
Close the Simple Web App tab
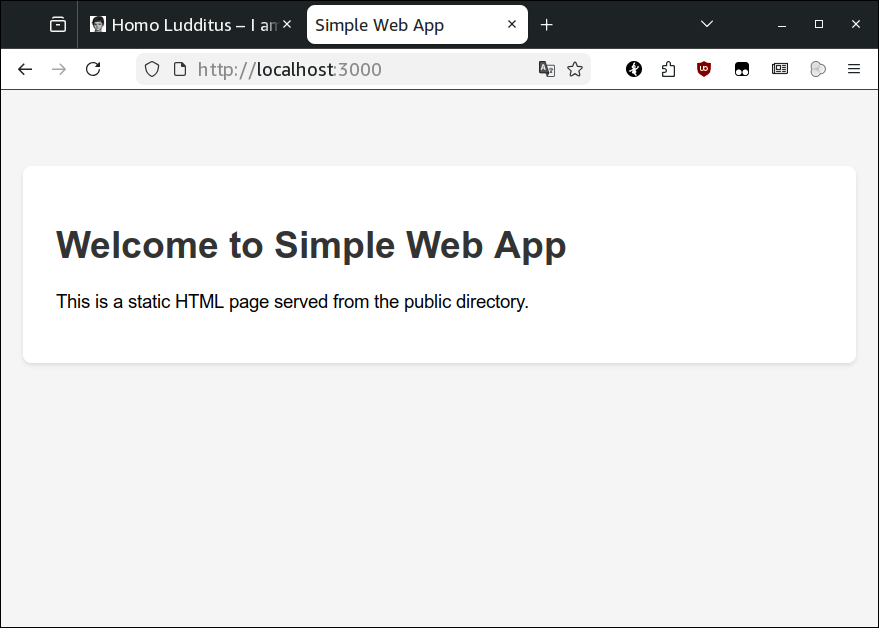pyautogui.click(x=512, y=25)
